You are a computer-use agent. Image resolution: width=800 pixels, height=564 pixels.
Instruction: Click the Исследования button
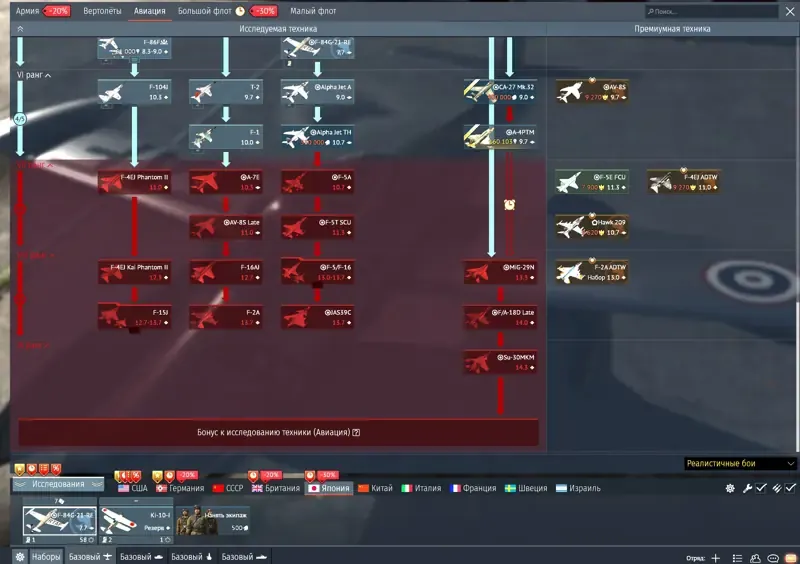tap(58, 484)
